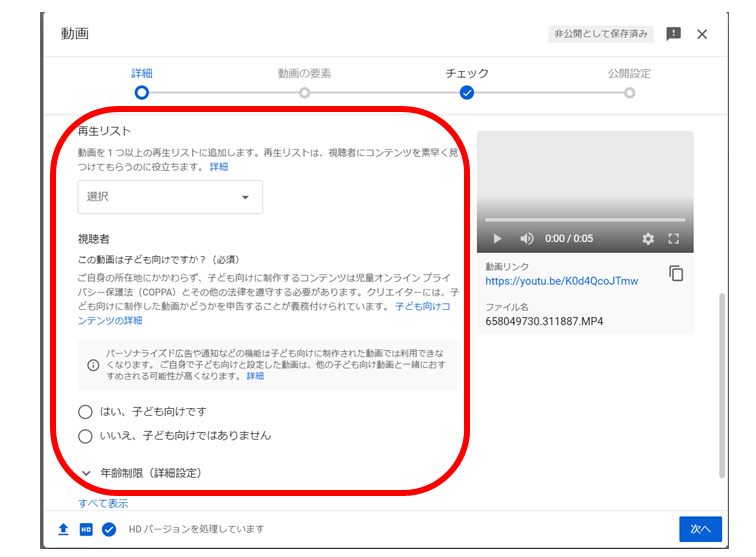Select はい、子ども向けです radio button

tap(85, 412)
